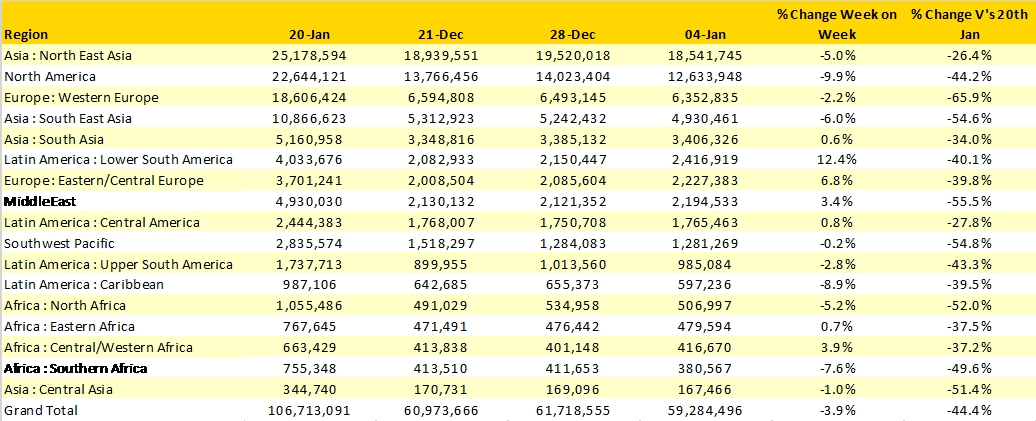Select the Asia : North East Asia row label

[68, 56]
